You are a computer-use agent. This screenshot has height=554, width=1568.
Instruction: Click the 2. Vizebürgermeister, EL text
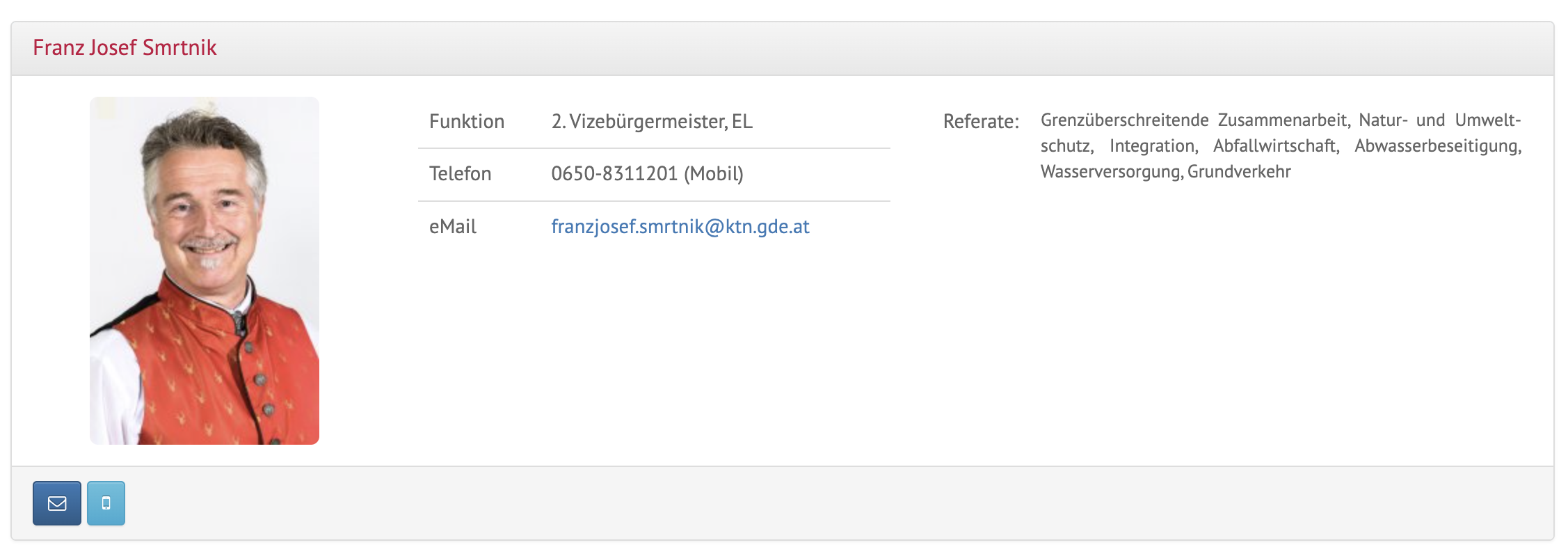[652, 122]
